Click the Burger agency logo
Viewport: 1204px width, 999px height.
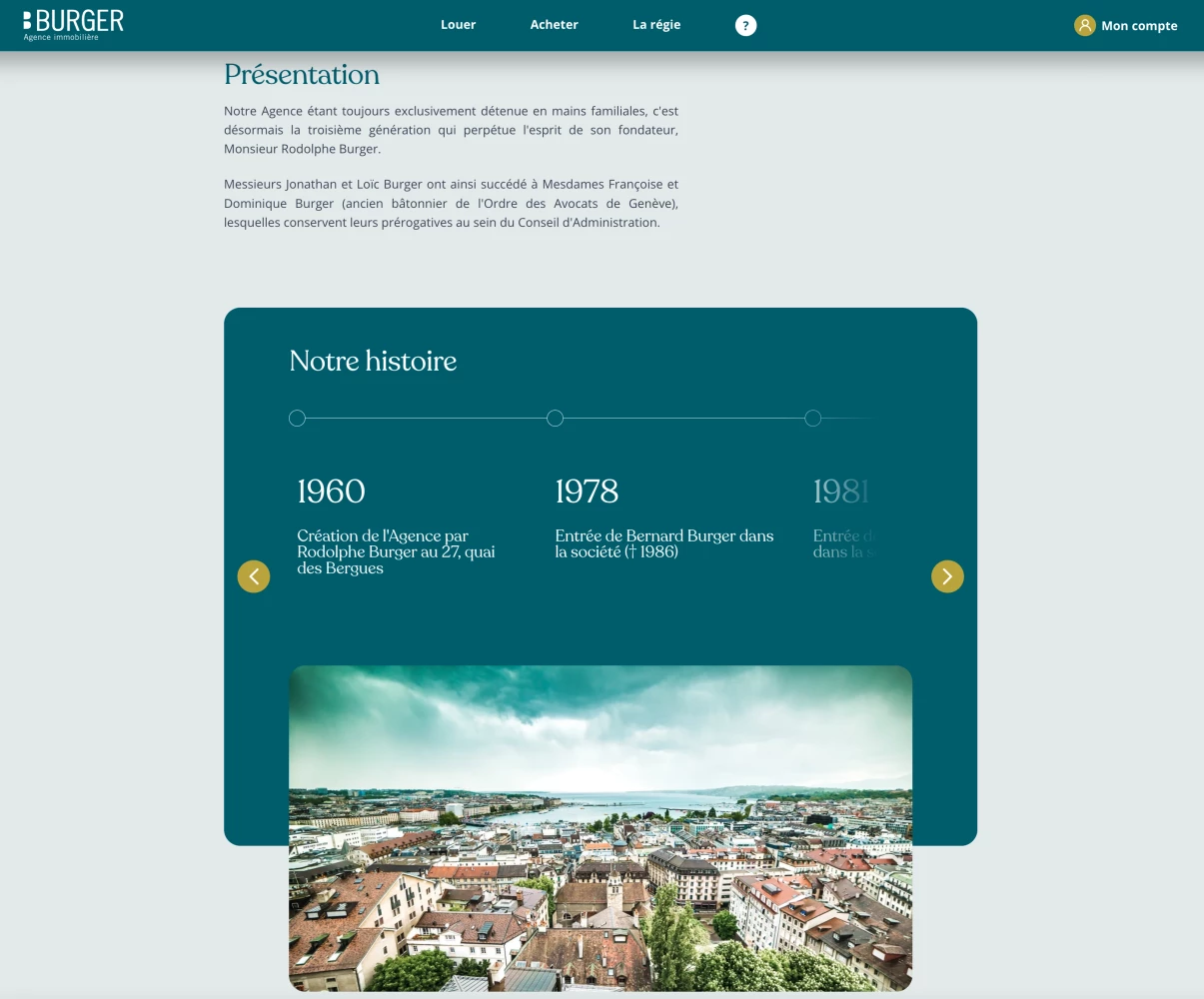point(74,25)
